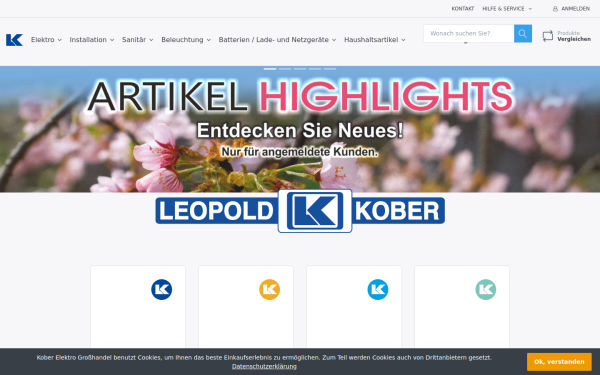This screenshot has height=375, width=600.
Task: Click the blue K logo in header
Action: pos(14,40)
